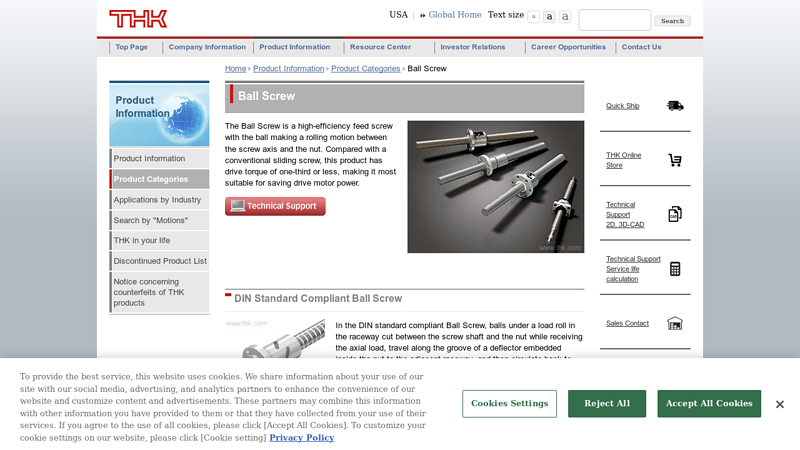Click the Quick Ship truck icon
The image size is (800, 450).
coord(675,106)
